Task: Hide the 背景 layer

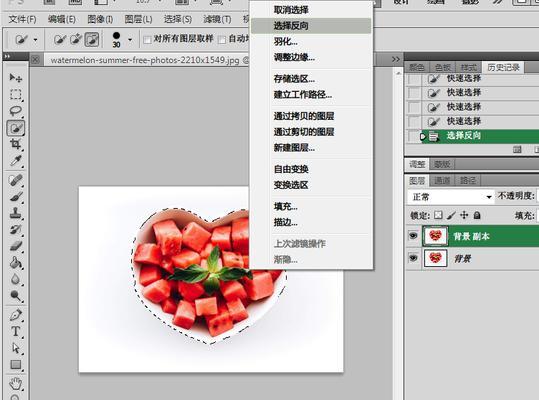Action: click(x=413, y=258)
